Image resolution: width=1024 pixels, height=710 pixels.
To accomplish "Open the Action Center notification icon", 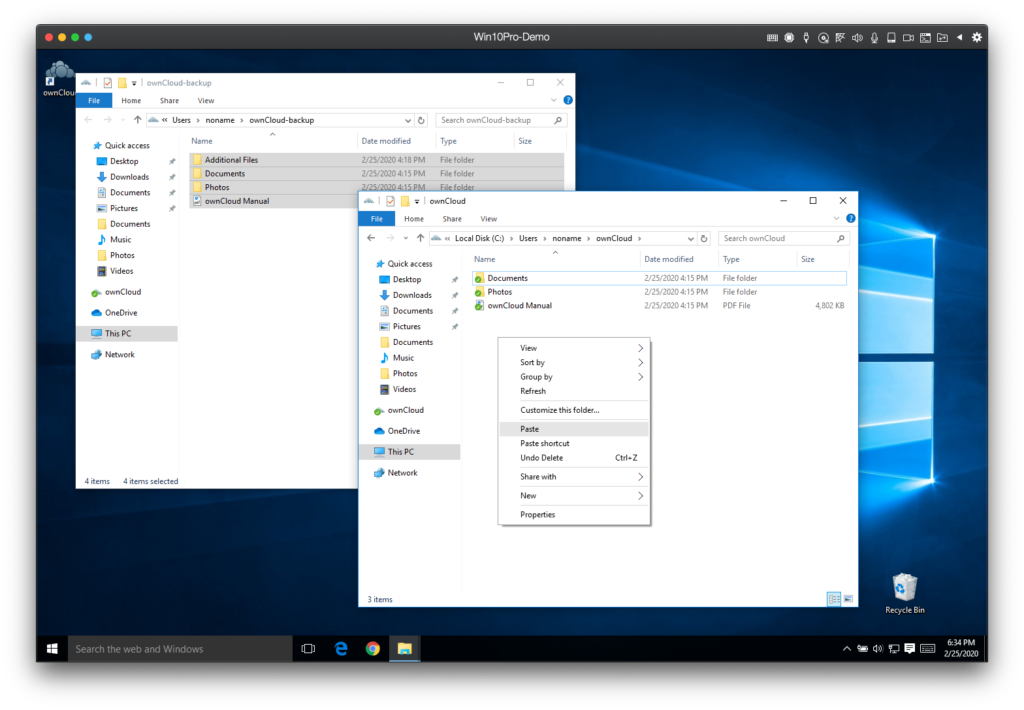I will point(909,649).
